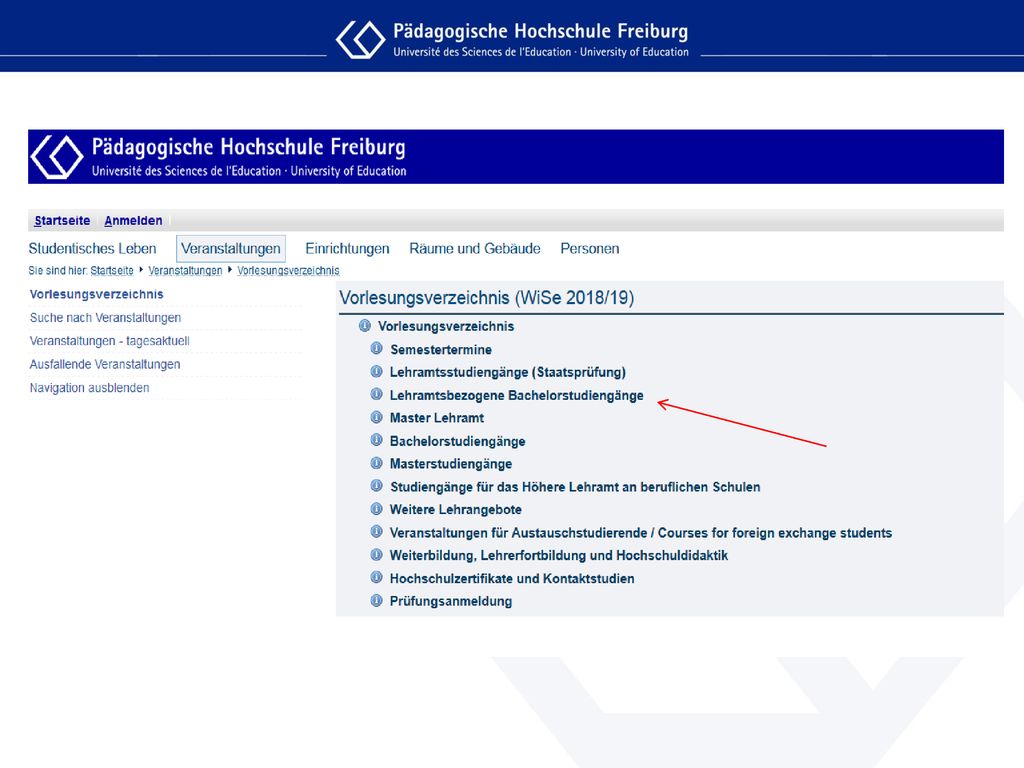The width and height of the screenshot is (1024, 768).
Task: Click info icon next to Semestertermine
Action: tap(377, 348)
